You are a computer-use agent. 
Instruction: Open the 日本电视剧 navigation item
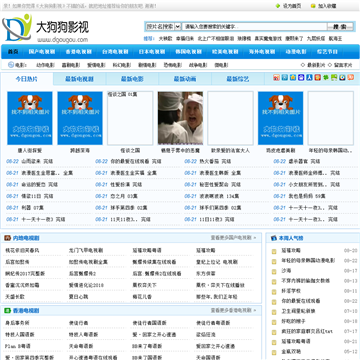pos(152,52)
